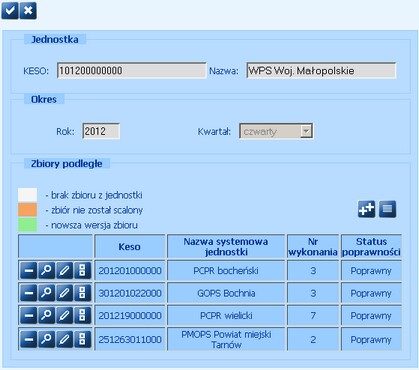The height and width of the screenshot is (370, 419).
Task: Click the Nr wykonania column header
Action: tap(313, 247)
